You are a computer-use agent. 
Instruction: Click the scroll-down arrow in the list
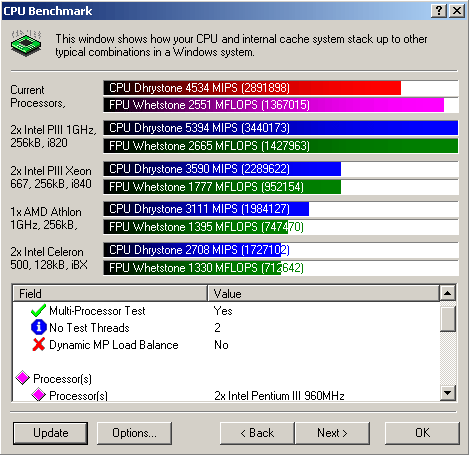coord(447,393)
